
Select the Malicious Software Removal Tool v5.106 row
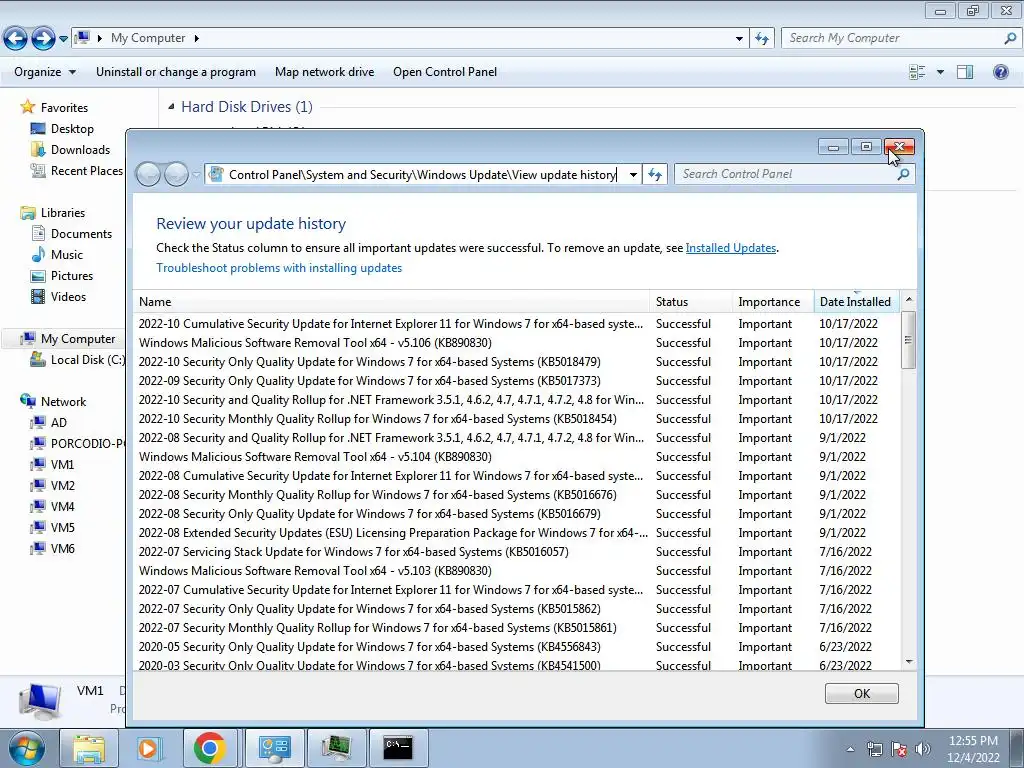pyautogui.click(x=516, y=343)
